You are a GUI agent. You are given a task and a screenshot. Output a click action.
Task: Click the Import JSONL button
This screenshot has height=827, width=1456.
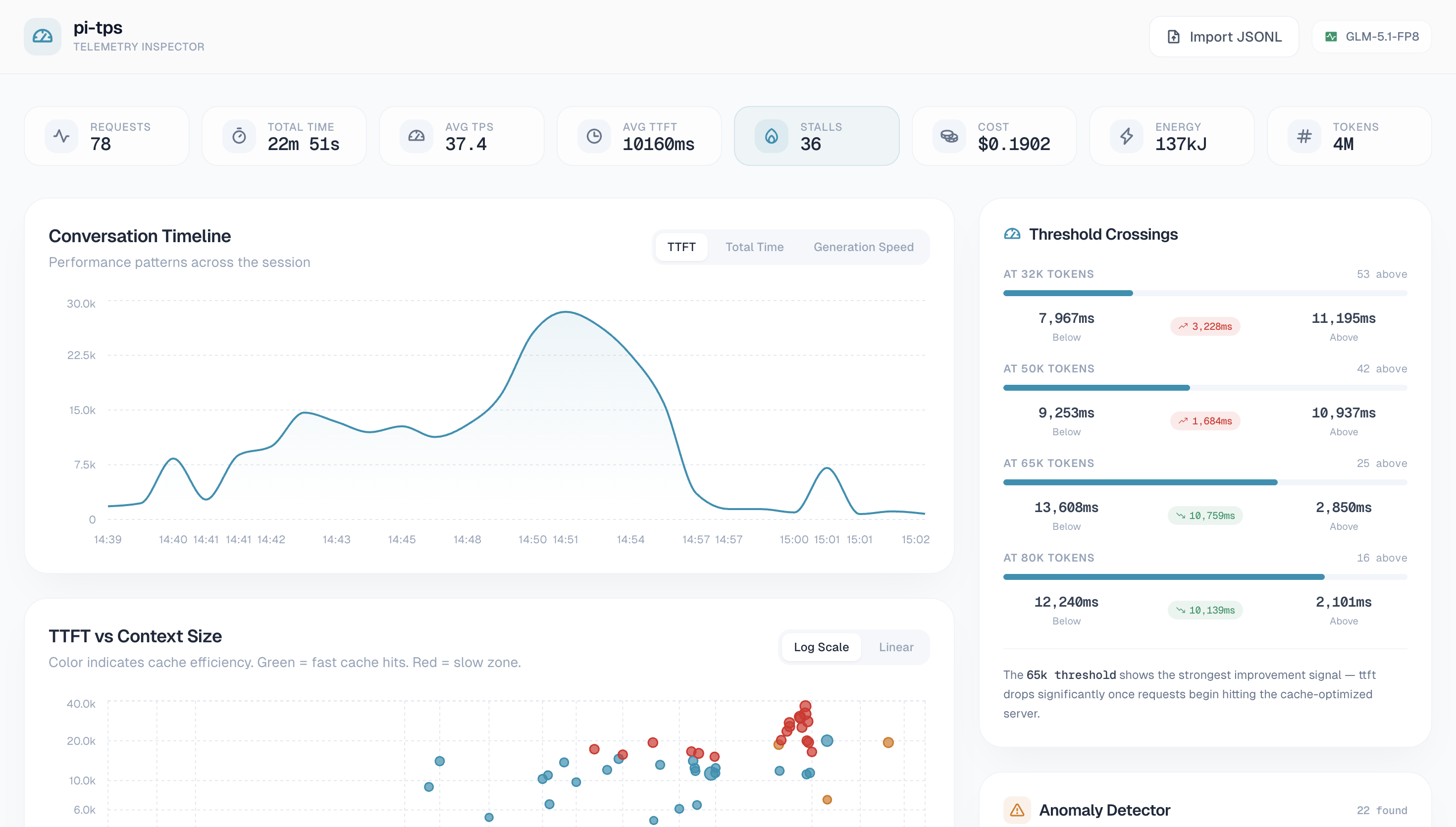point(1224,37)
